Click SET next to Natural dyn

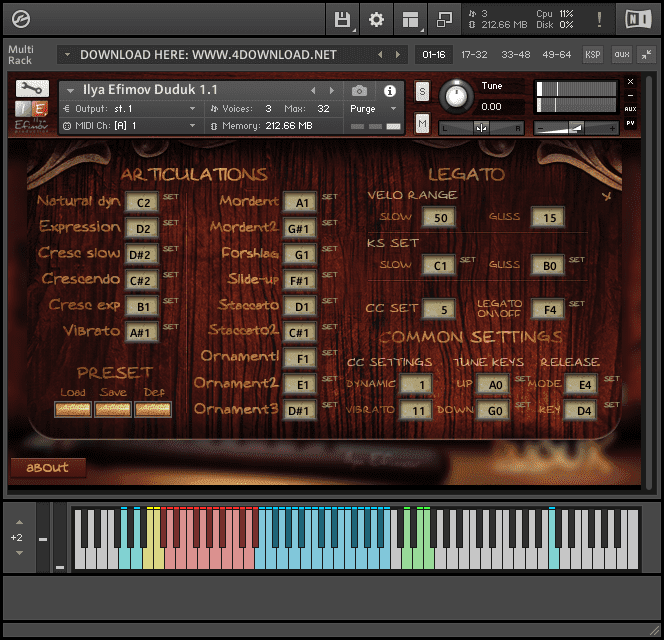coord(171,197)
